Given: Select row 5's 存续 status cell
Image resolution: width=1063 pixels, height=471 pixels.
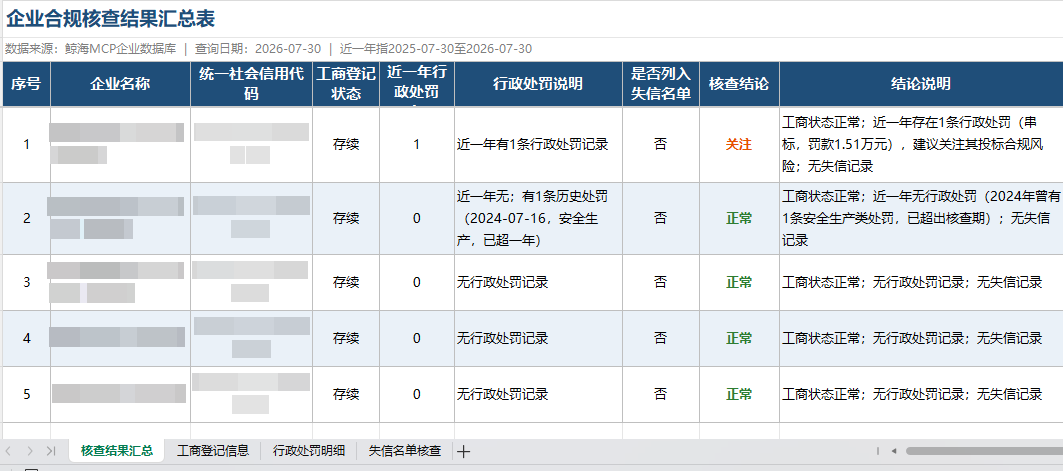Looking at the screenshot, I should pyautogui.click(x=346, y=394).
